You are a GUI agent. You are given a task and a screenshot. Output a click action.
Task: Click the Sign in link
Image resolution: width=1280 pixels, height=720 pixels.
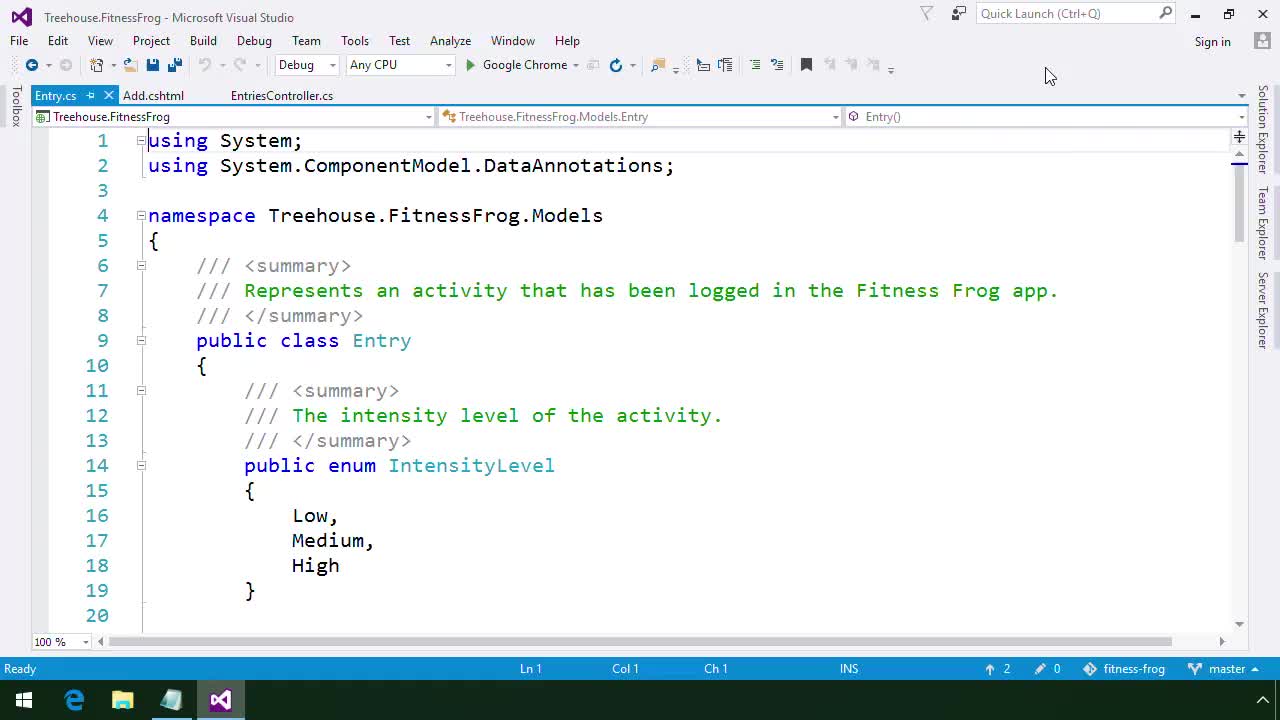coord(1212,42)
